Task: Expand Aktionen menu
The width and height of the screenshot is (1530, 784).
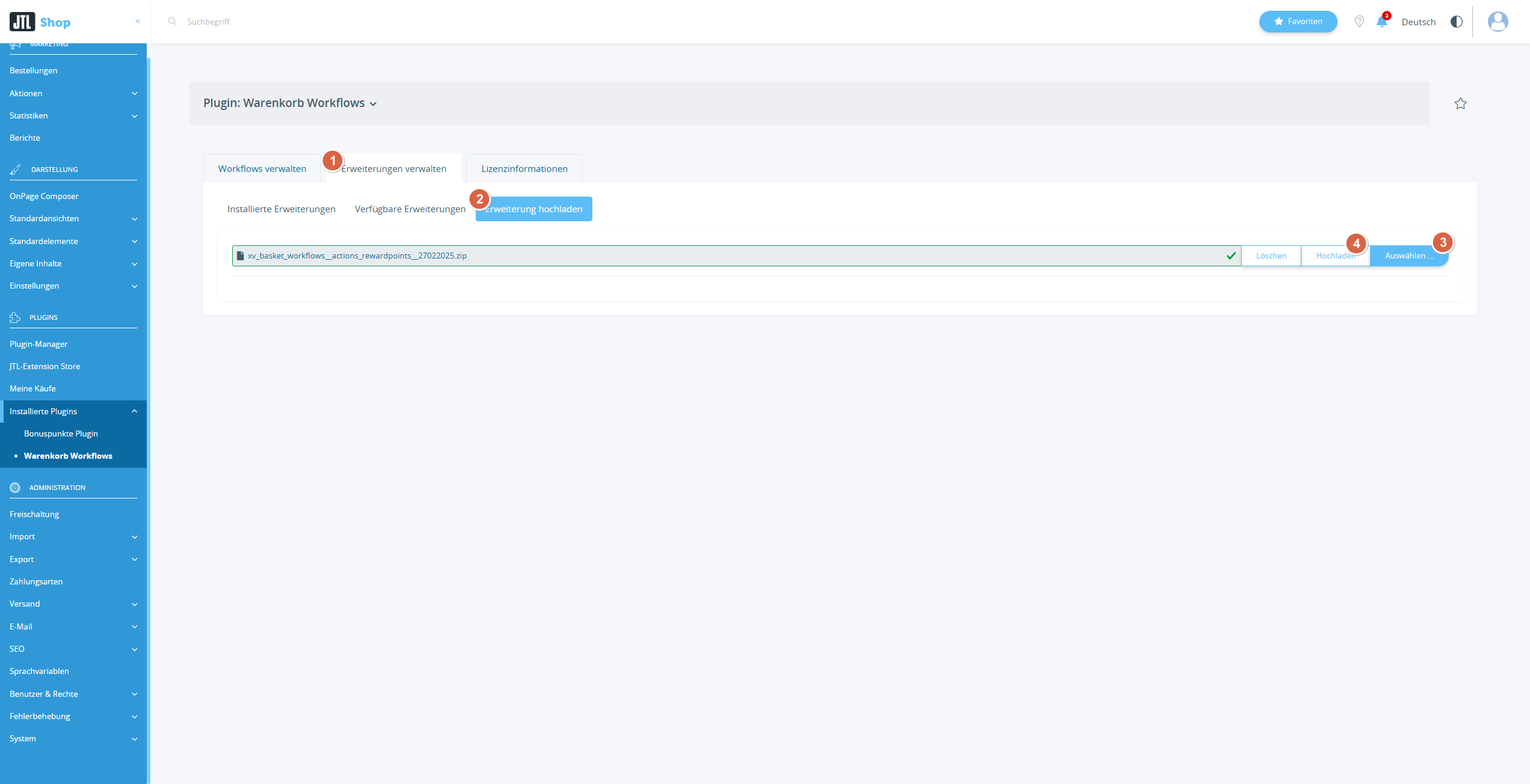Action: pyautogui.click(x=73, y=93)
